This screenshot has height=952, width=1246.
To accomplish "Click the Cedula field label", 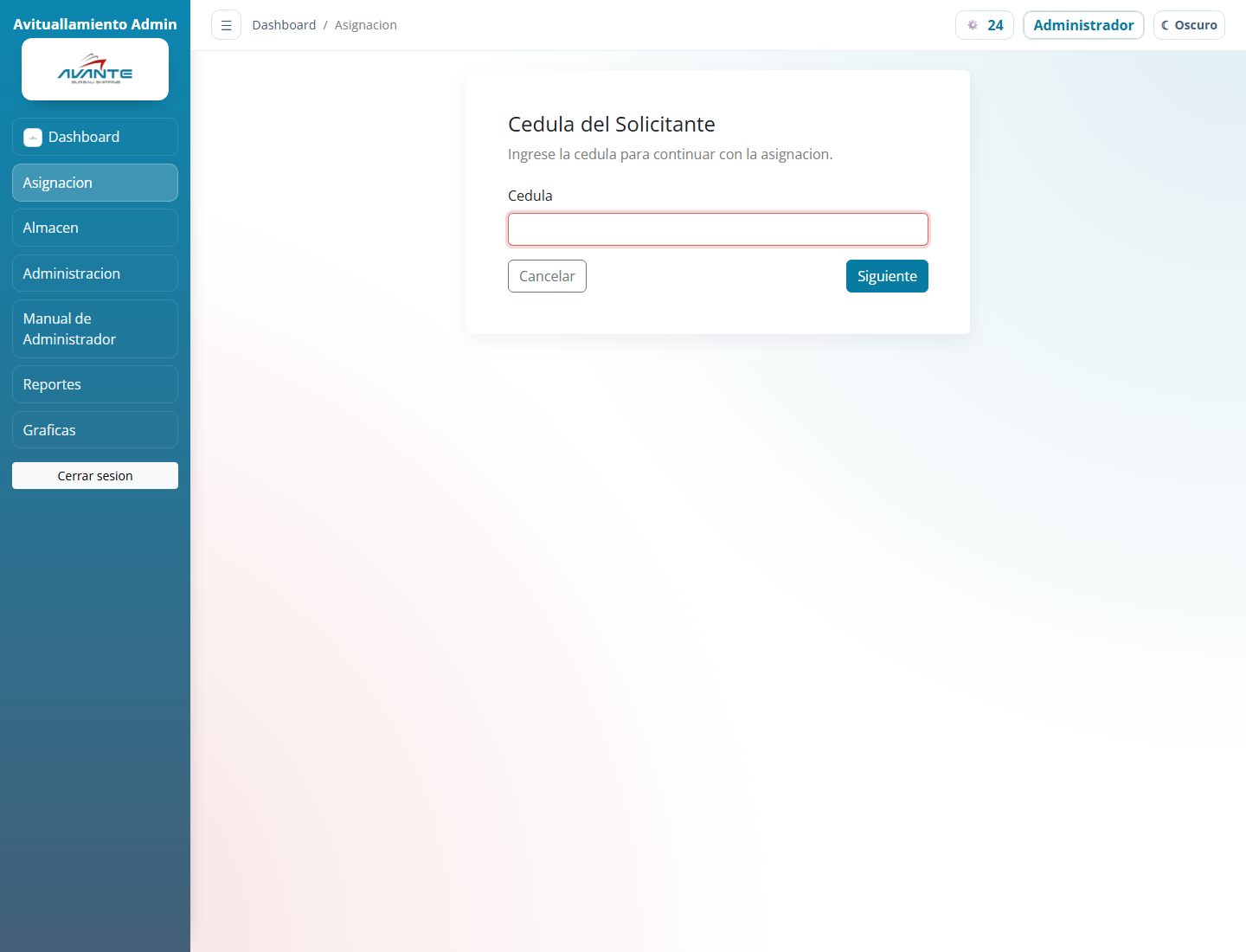I will coord(530,196).
